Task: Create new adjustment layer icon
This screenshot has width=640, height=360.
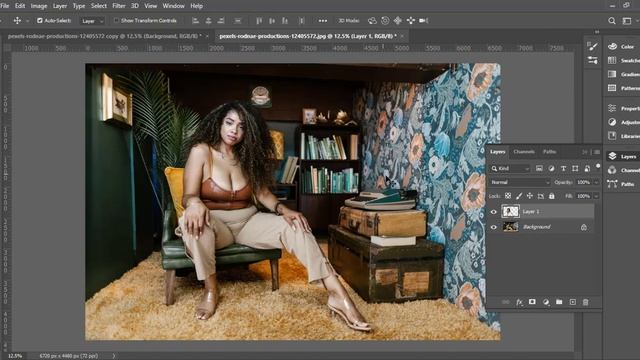Action: pyautogui.click(x=546, y=302)
